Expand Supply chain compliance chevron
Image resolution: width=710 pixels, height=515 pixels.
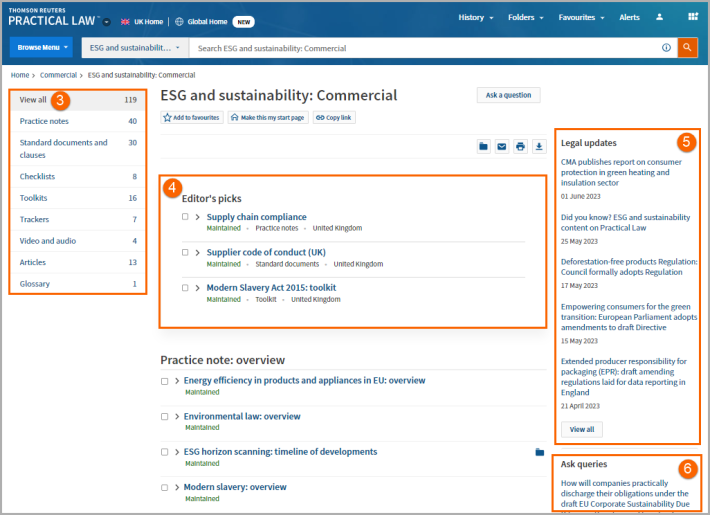197,217
